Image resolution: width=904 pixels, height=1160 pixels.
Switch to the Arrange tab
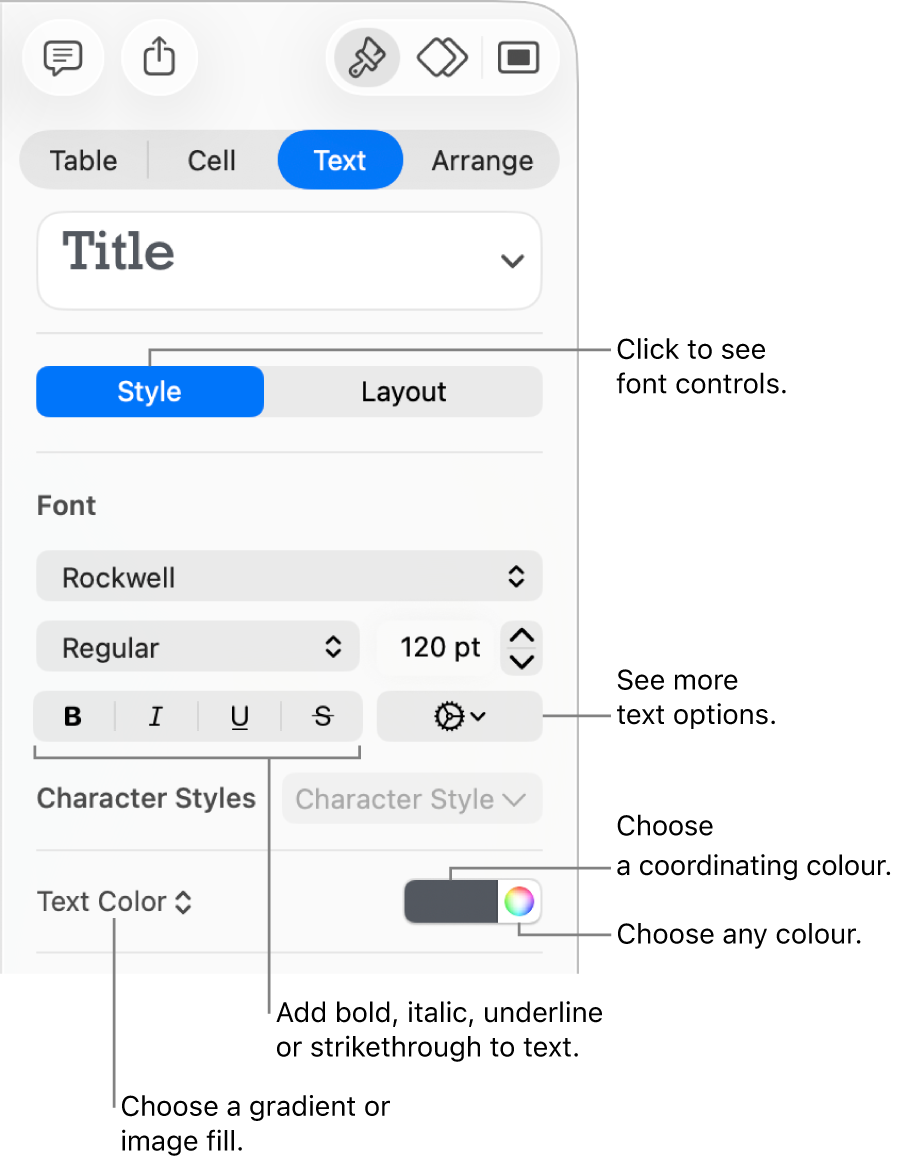(x=482, y=160)
